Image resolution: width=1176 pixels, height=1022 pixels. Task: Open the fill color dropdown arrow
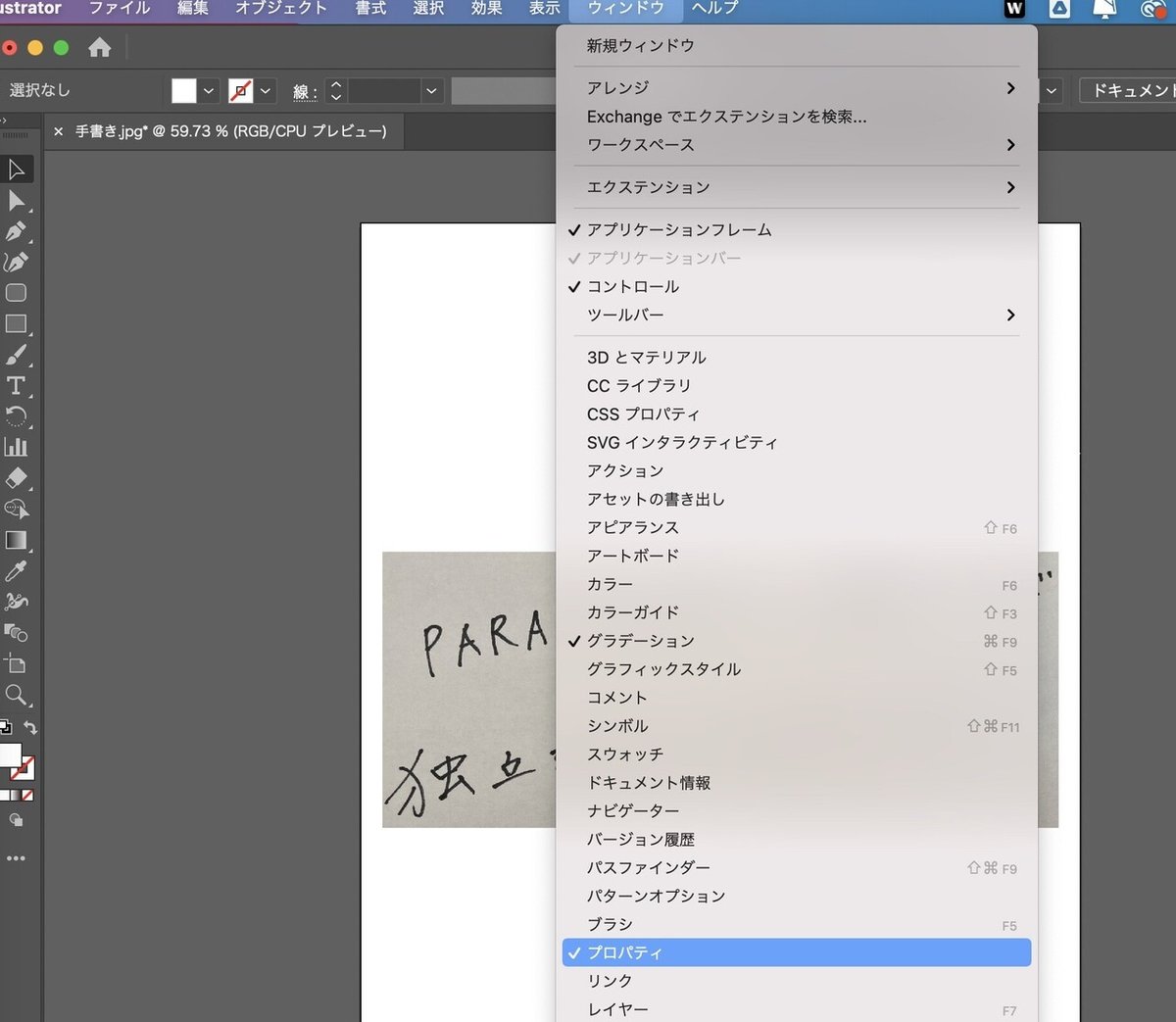click(209, 91)
